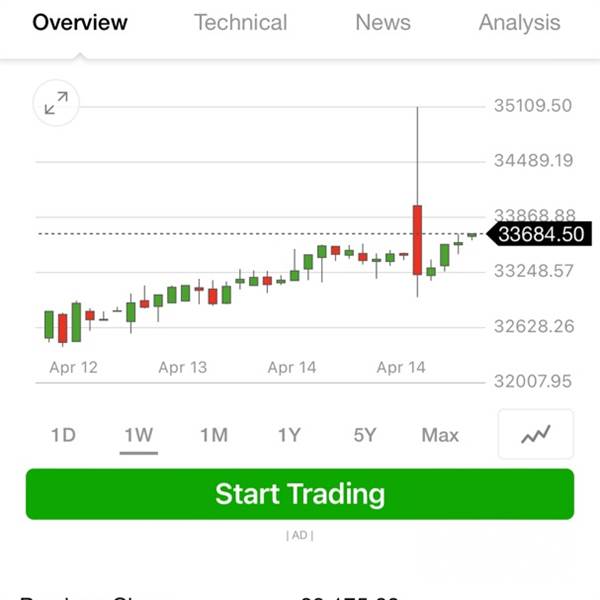This screenshot has width=600, height=600.
Task: Choose the 1M chart period
Action: [214, 435]
